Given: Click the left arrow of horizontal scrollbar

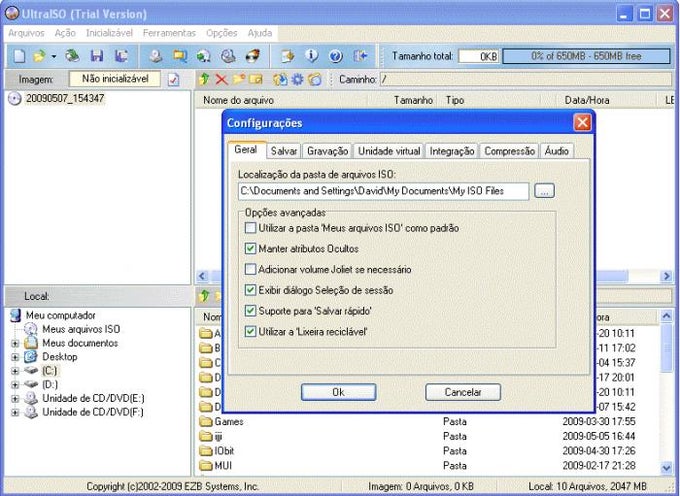Looking at the screenshot, I should [202, 276].
